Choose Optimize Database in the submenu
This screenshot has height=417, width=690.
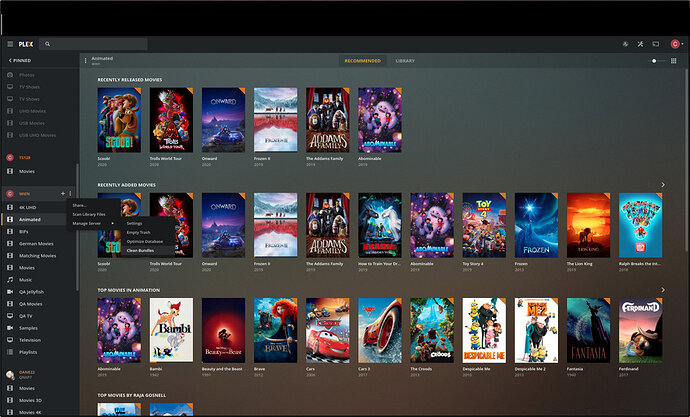(x=145, y=241)
